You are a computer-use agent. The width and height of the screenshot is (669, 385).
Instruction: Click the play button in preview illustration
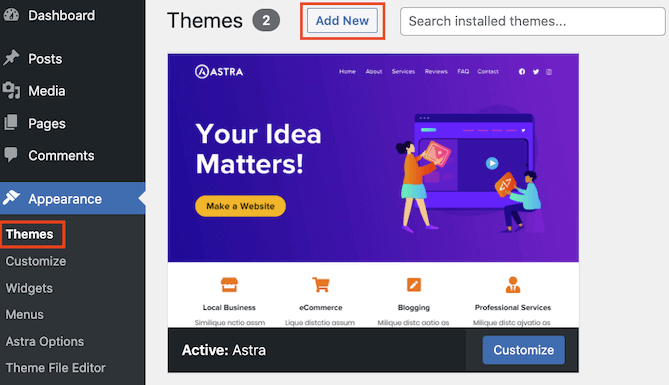coord(492,163)
